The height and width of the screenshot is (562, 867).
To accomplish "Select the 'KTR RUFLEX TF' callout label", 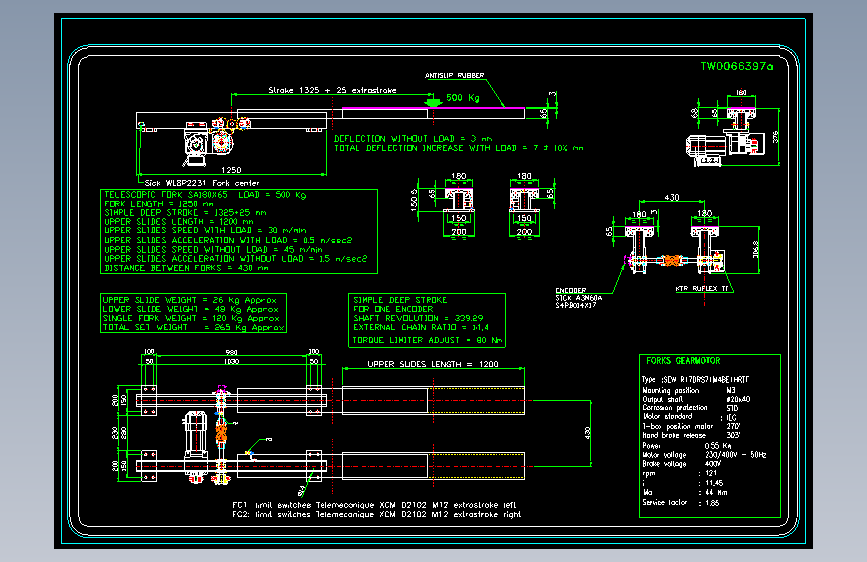I will pos(702,289).
